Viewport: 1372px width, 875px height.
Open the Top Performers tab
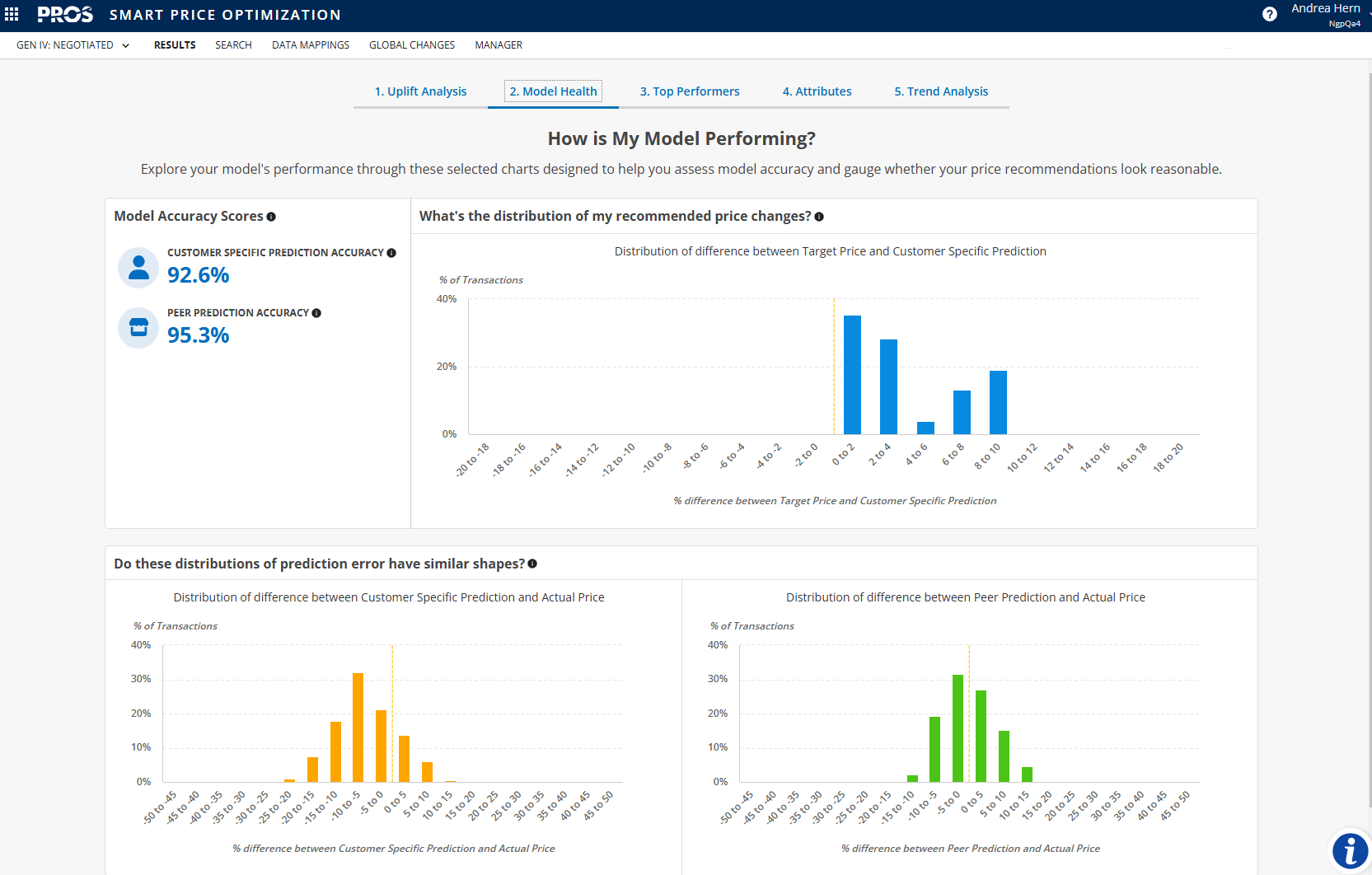(690, 91)
